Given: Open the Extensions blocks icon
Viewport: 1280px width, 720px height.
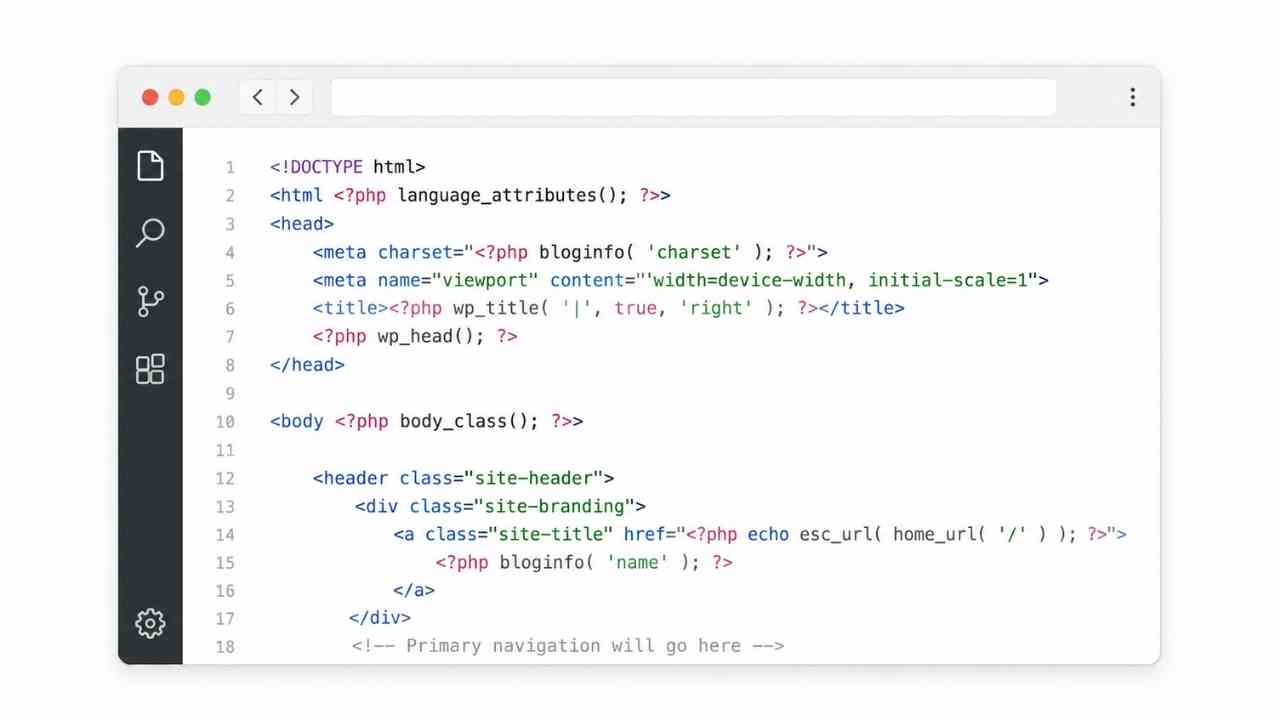Looking at the screenshot, I should tap(150, 369).
